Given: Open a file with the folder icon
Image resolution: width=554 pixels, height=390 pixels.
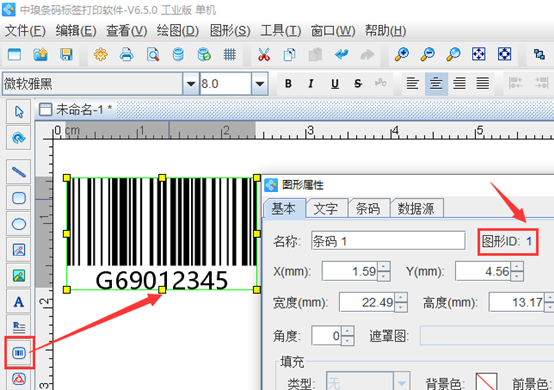Looking at the screenshot, I should click(40, 54).
